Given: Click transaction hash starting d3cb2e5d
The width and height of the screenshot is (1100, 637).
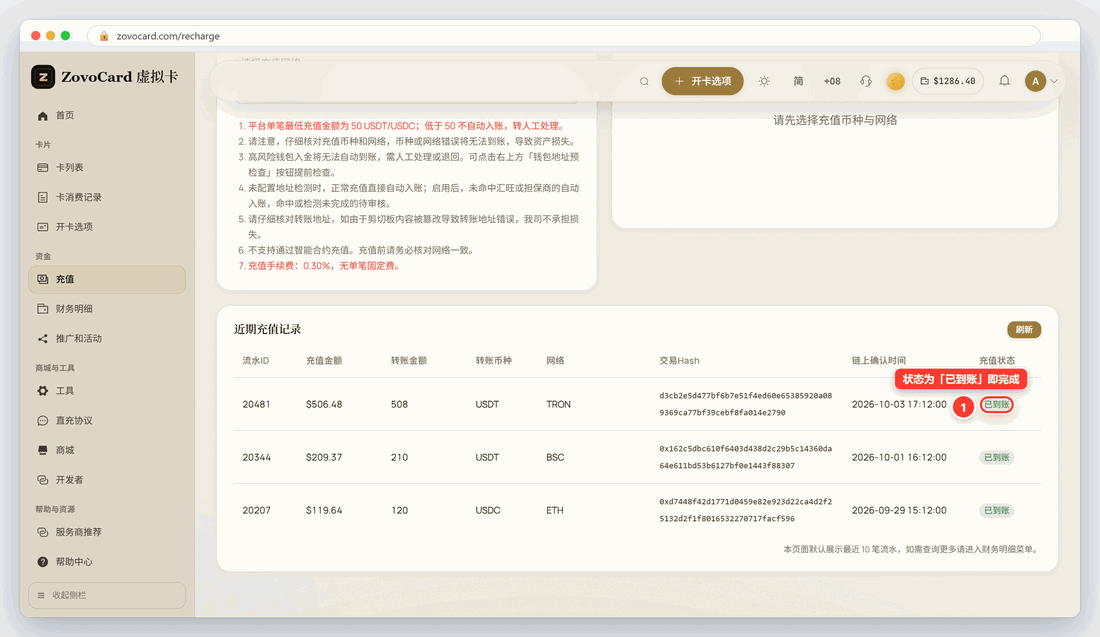Looking at the screenshot, I should [x=745, y=404].
